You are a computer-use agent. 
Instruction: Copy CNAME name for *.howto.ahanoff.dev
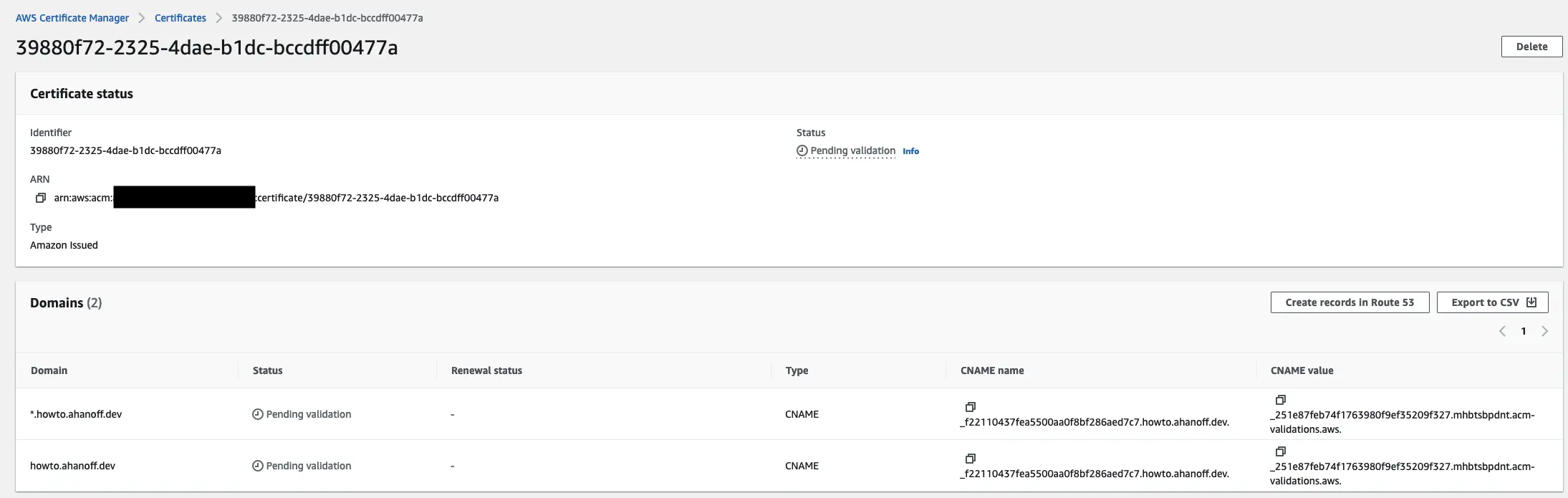click(x=971, y=407)
